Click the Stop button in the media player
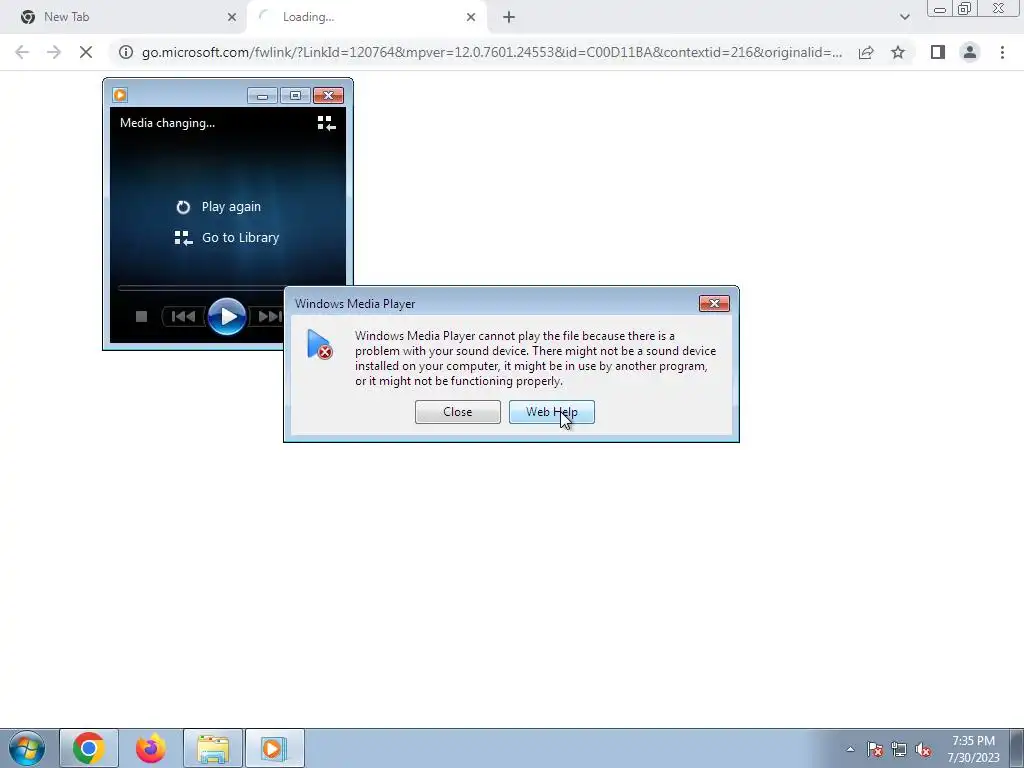This screenshot has height=768, width=1024. point(141,317)
